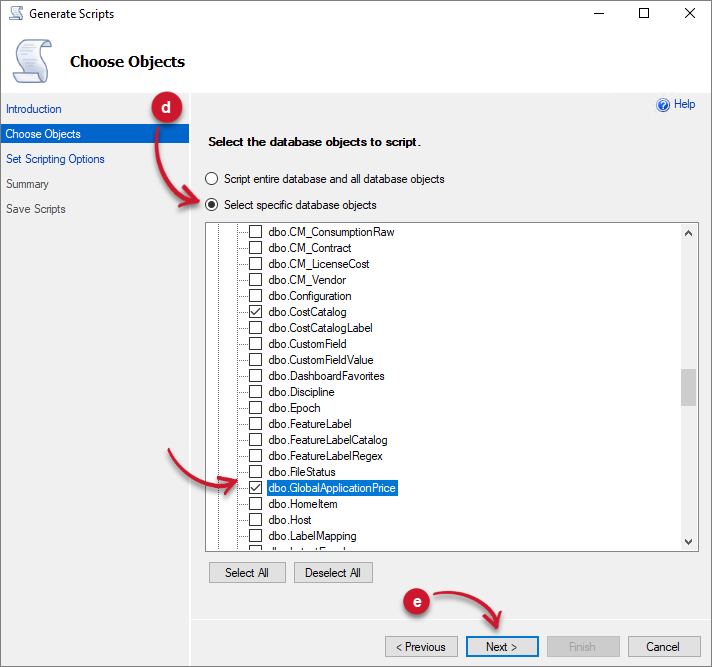Check the dbo.FeatureLabelCatalog checkbox
Viewport: 712px width, 667px height.
256,440
